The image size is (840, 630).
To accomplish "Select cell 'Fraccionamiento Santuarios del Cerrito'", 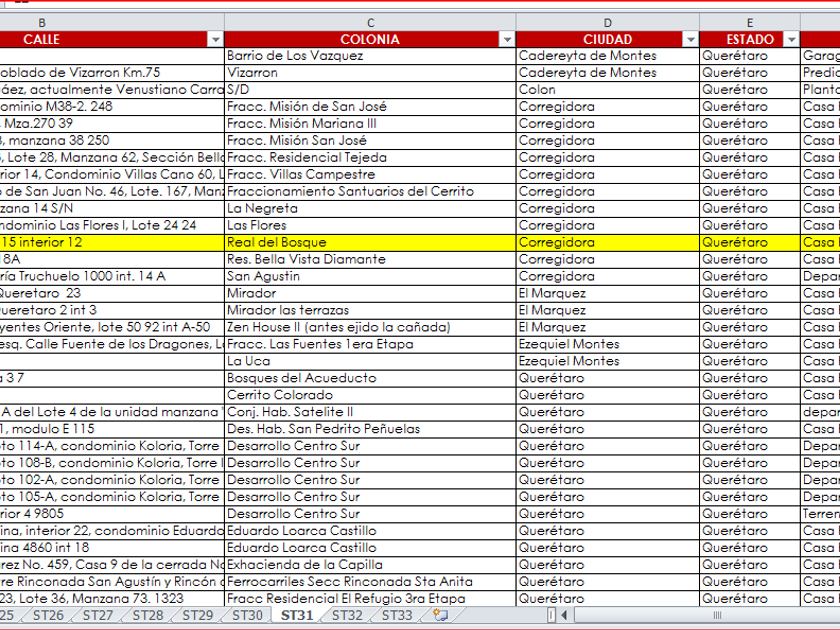I will 370,191.
